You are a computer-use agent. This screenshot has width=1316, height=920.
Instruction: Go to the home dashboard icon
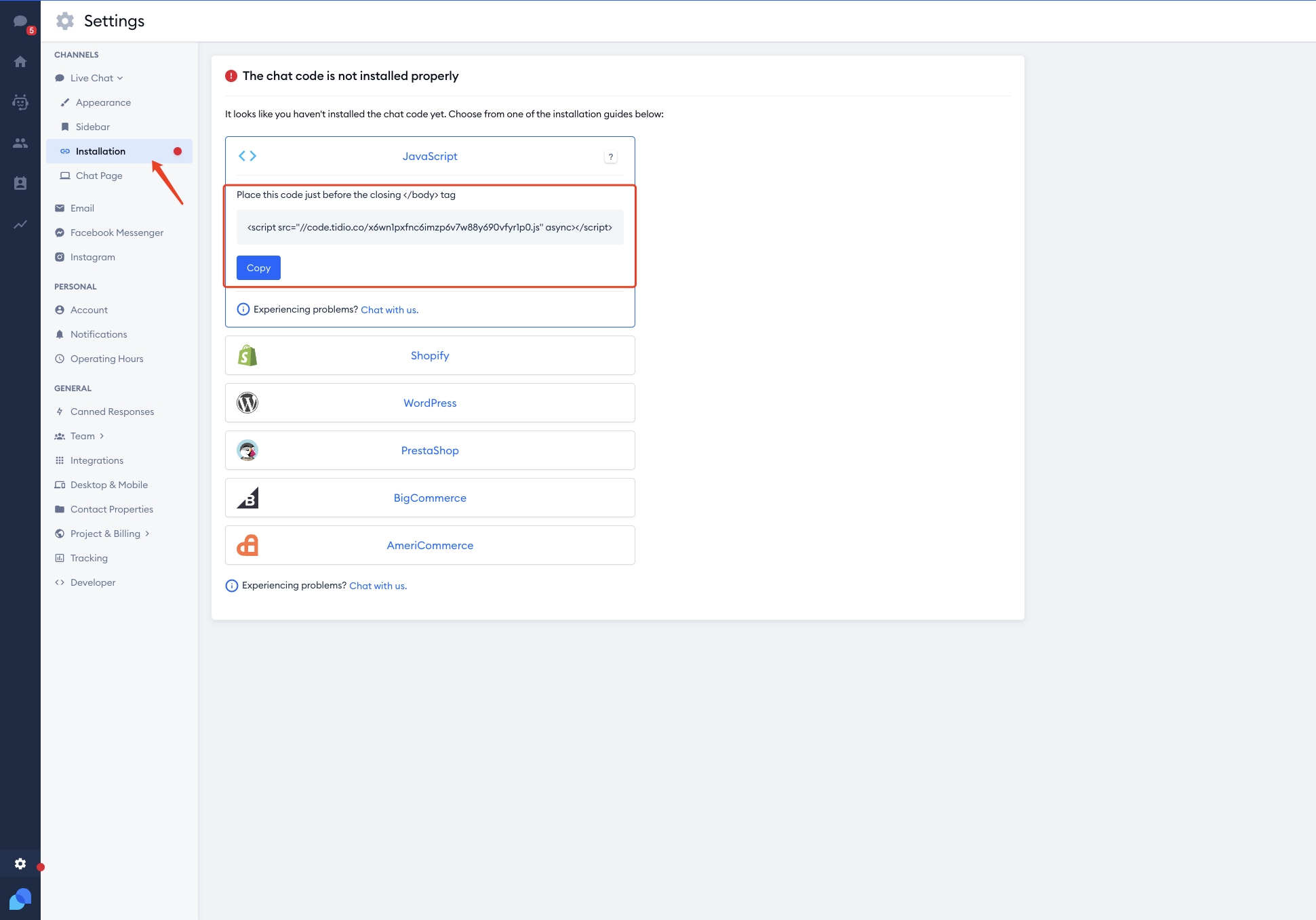[20, 62]
